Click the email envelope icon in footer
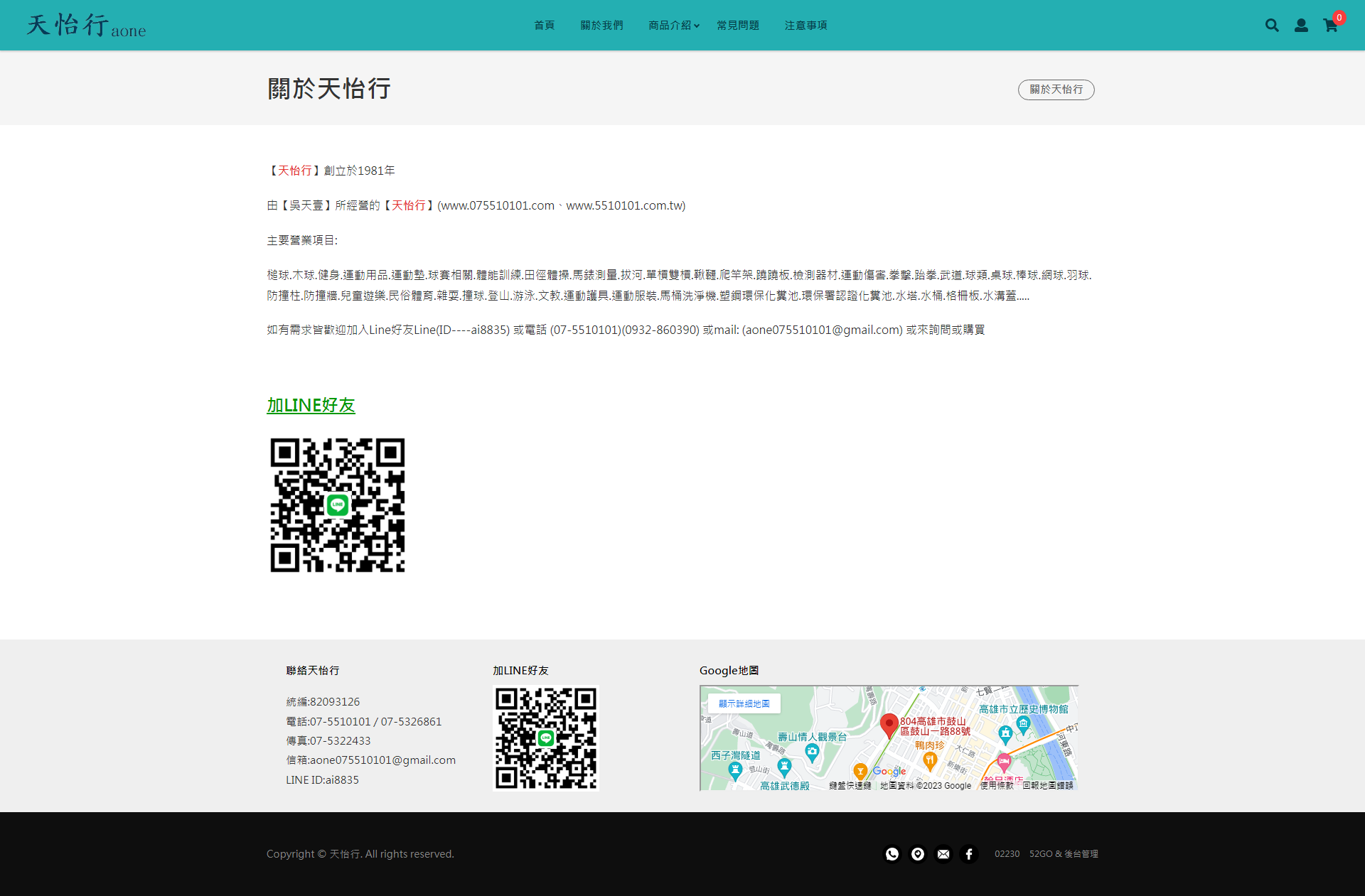The image size is (1365, 896). pyautogui.click(x=943, y=854)
